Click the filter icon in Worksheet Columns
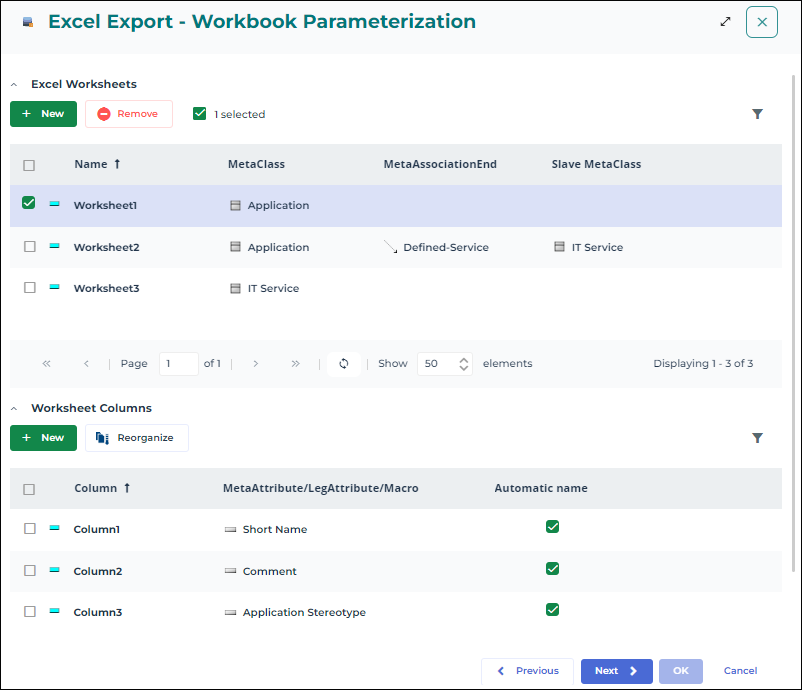The height and width of the screenshot is (690, 802). coord(757,438)
